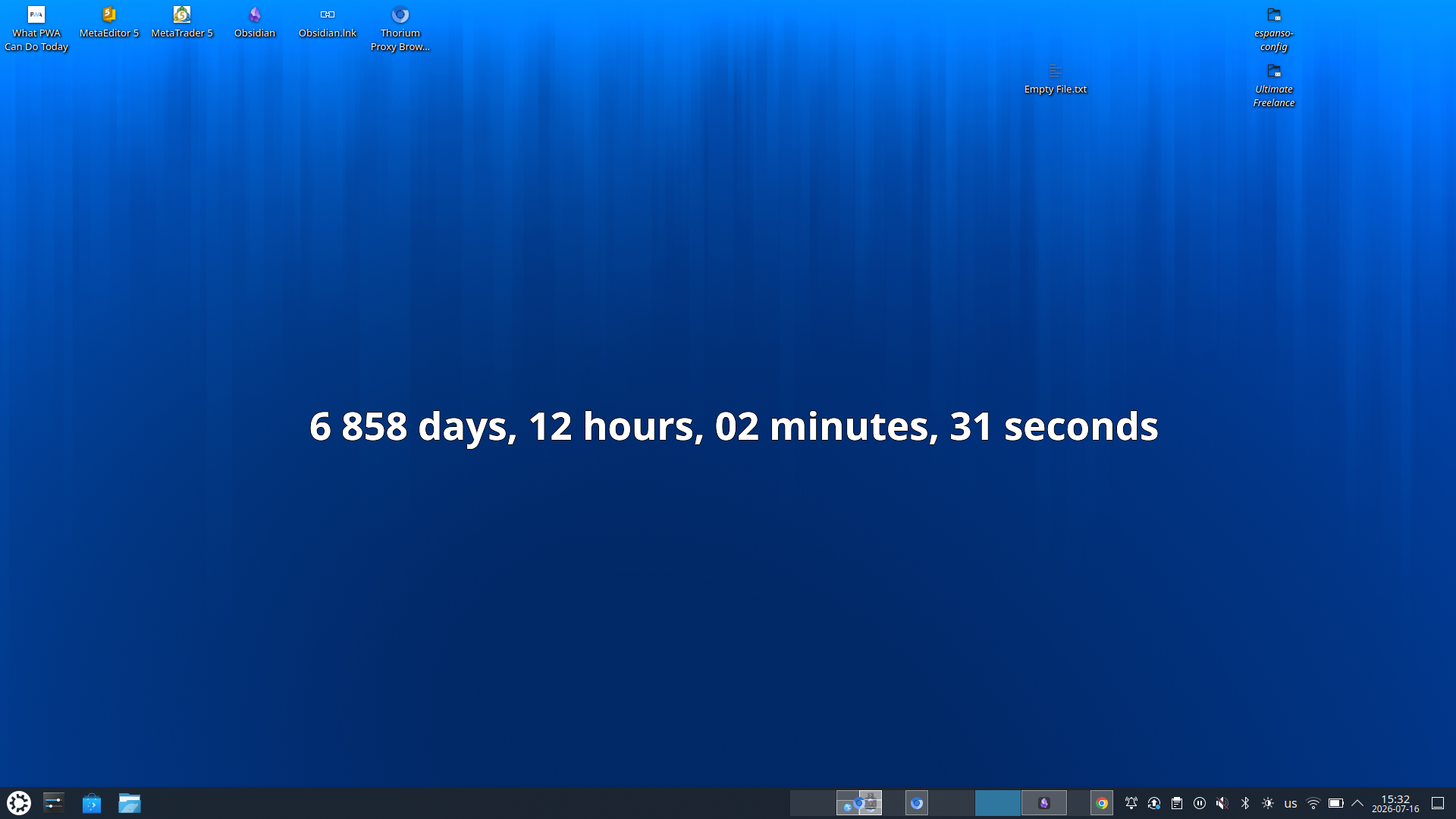Select the Empty File.txt desktop icon
The height and width of the screenshot is (819, 1456).
pos(1056,78)
